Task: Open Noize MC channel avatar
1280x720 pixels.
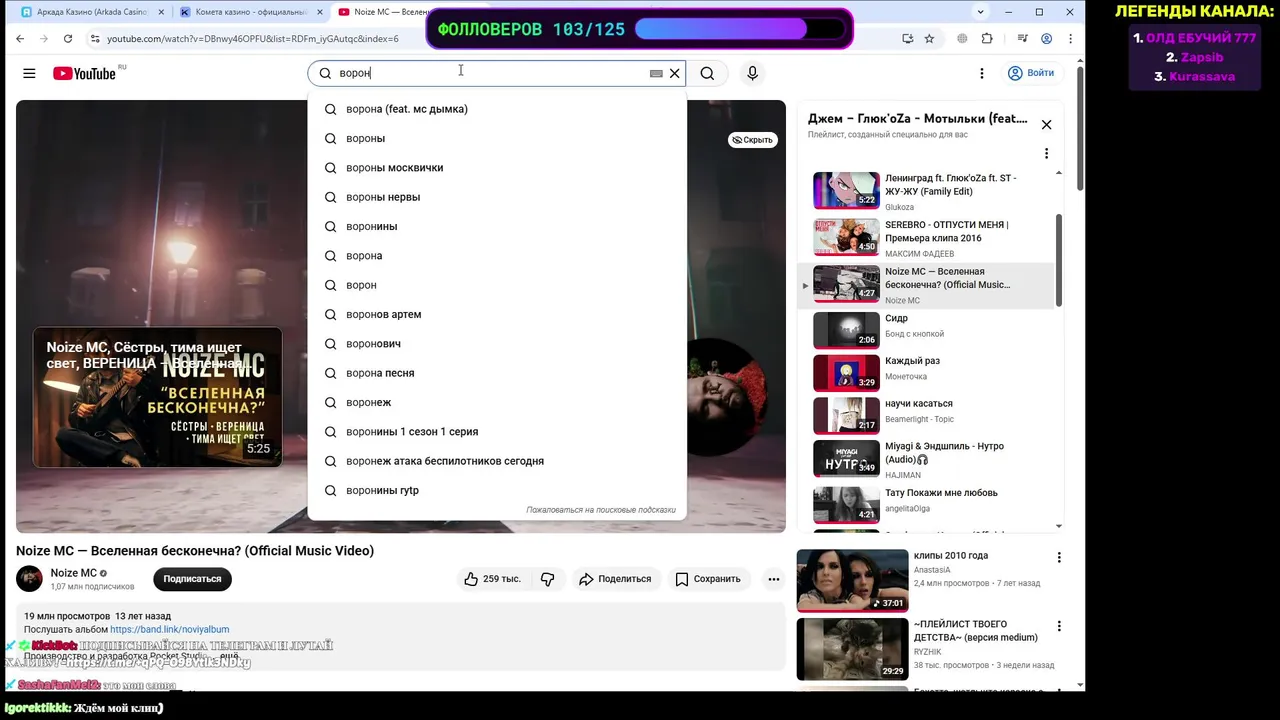Action: click(29, 579)
